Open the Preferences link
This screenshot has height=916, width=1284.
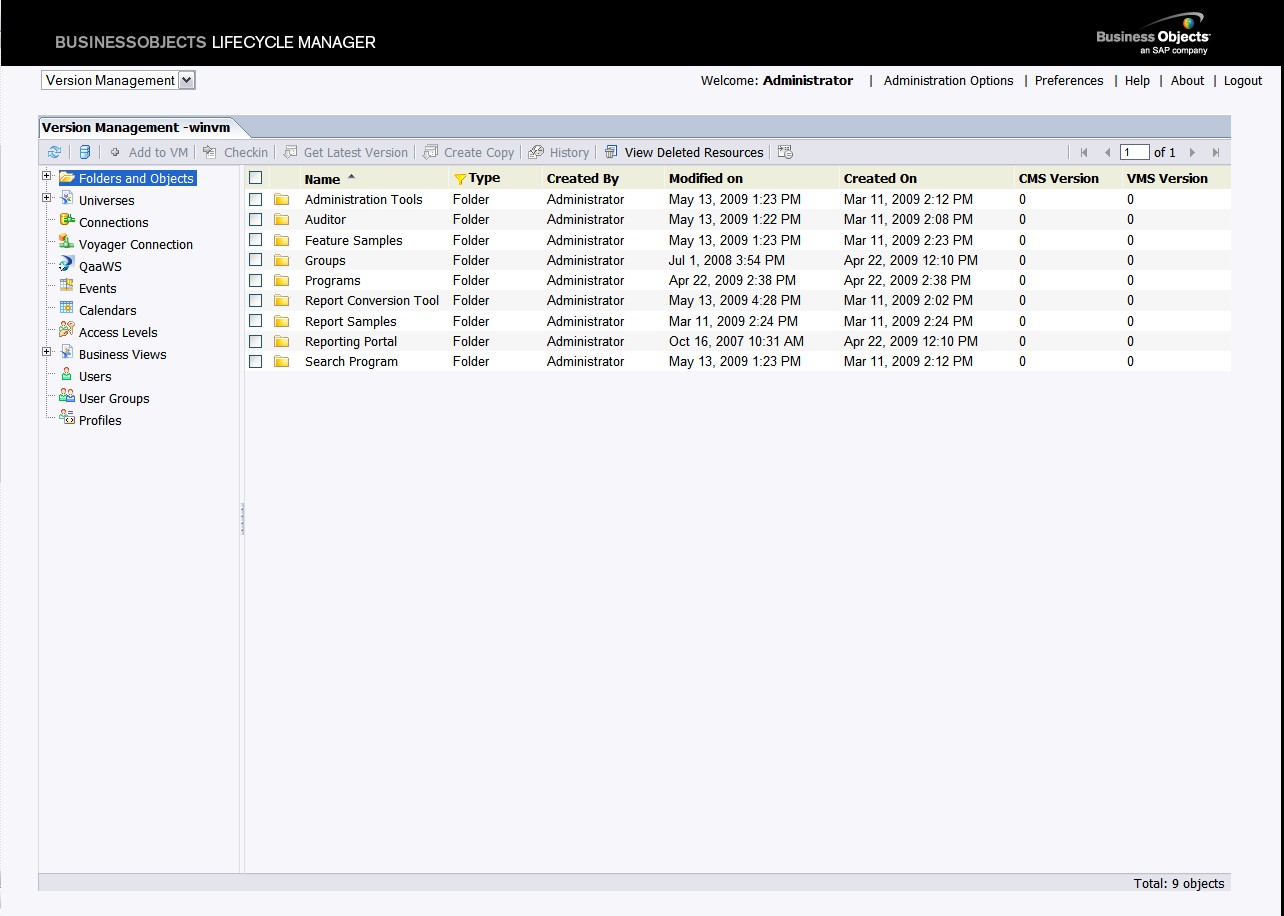1069,81
